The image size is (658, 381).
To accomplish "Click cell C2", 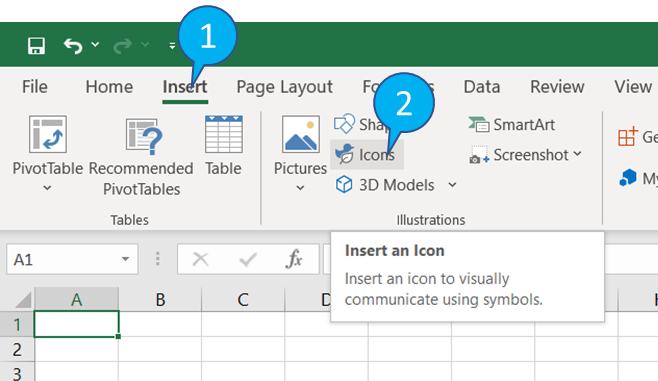I will click(243, 349).
